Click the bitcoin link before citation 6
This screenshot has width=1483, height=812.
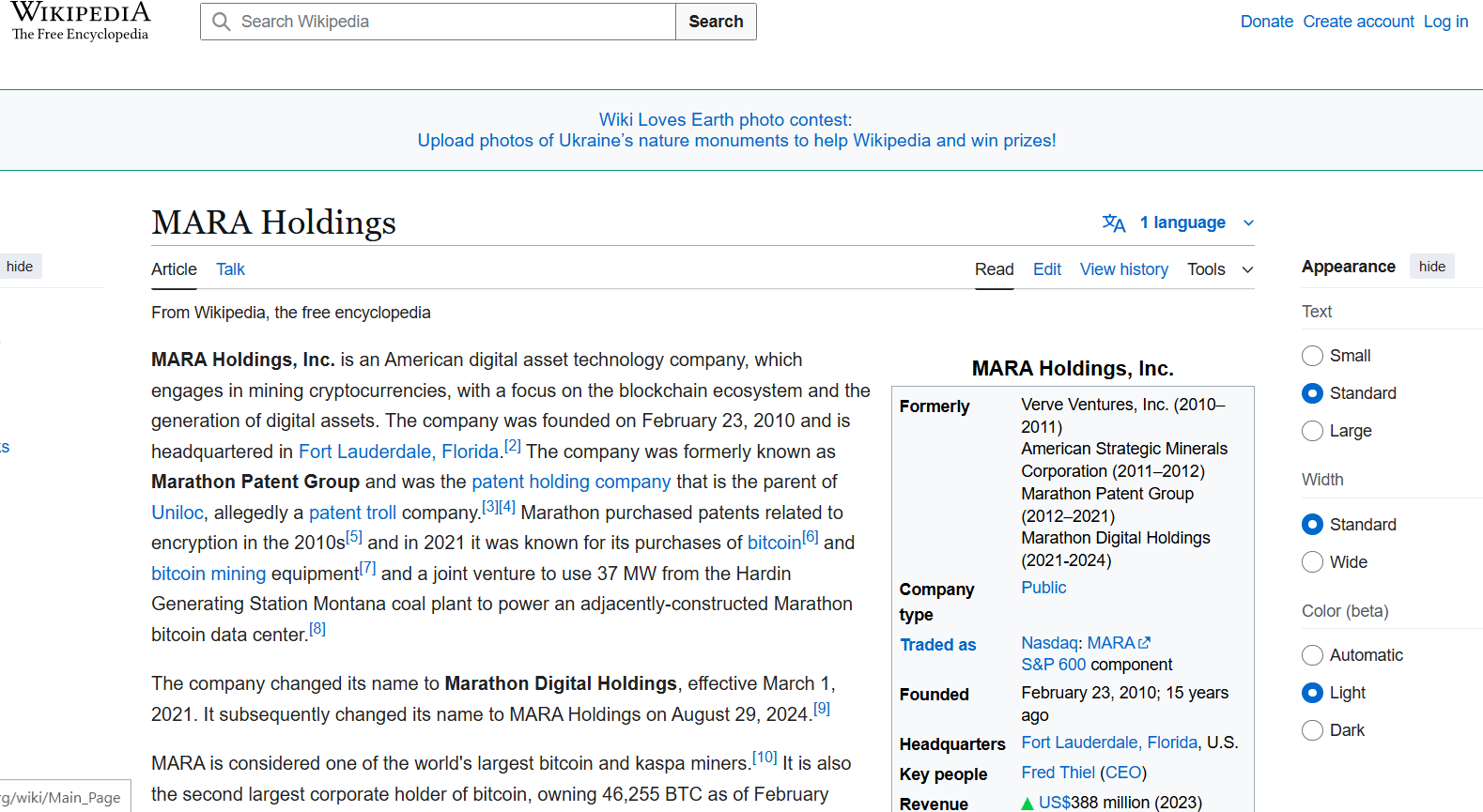pos(774,543)
